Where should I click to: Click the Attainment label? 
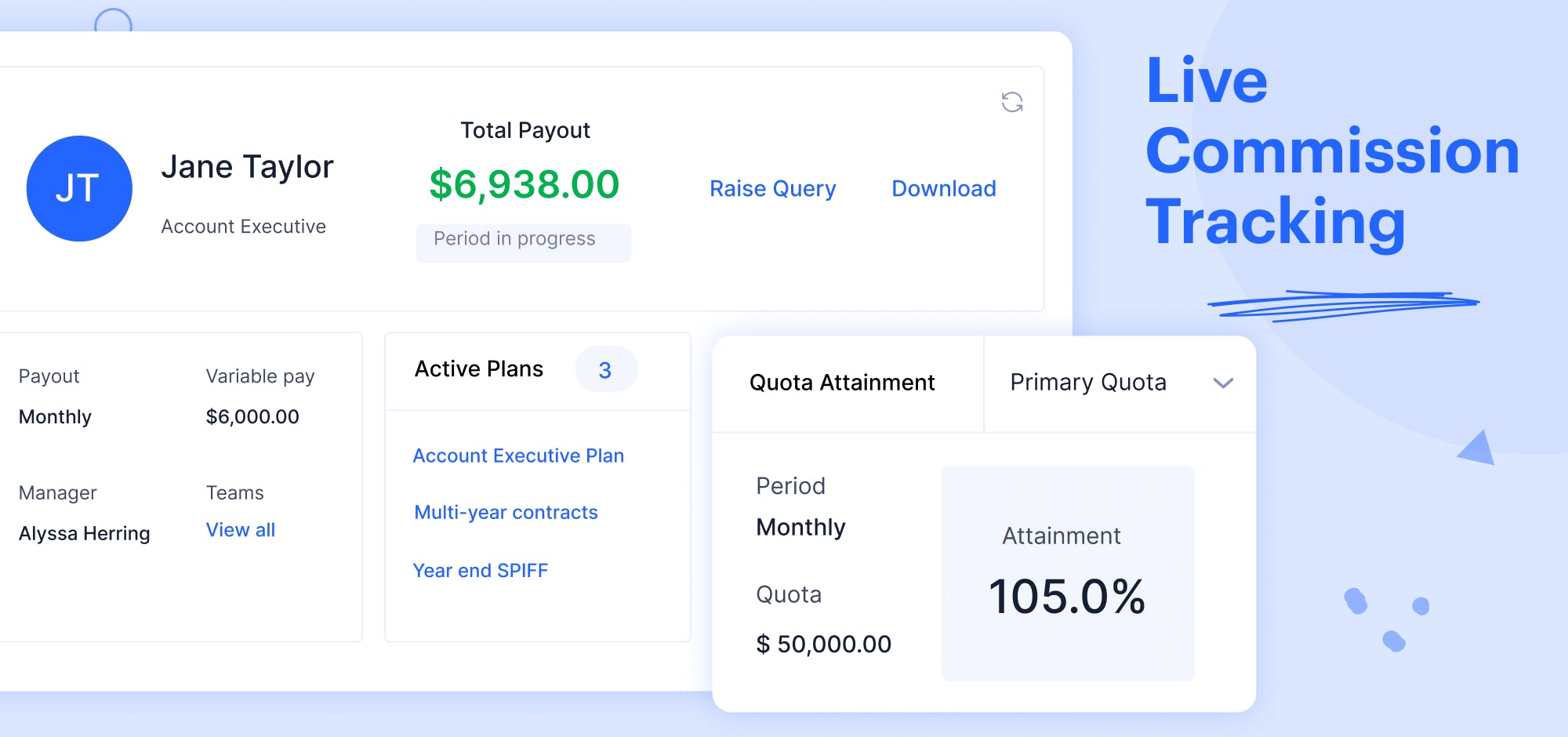click(1062, 536)
